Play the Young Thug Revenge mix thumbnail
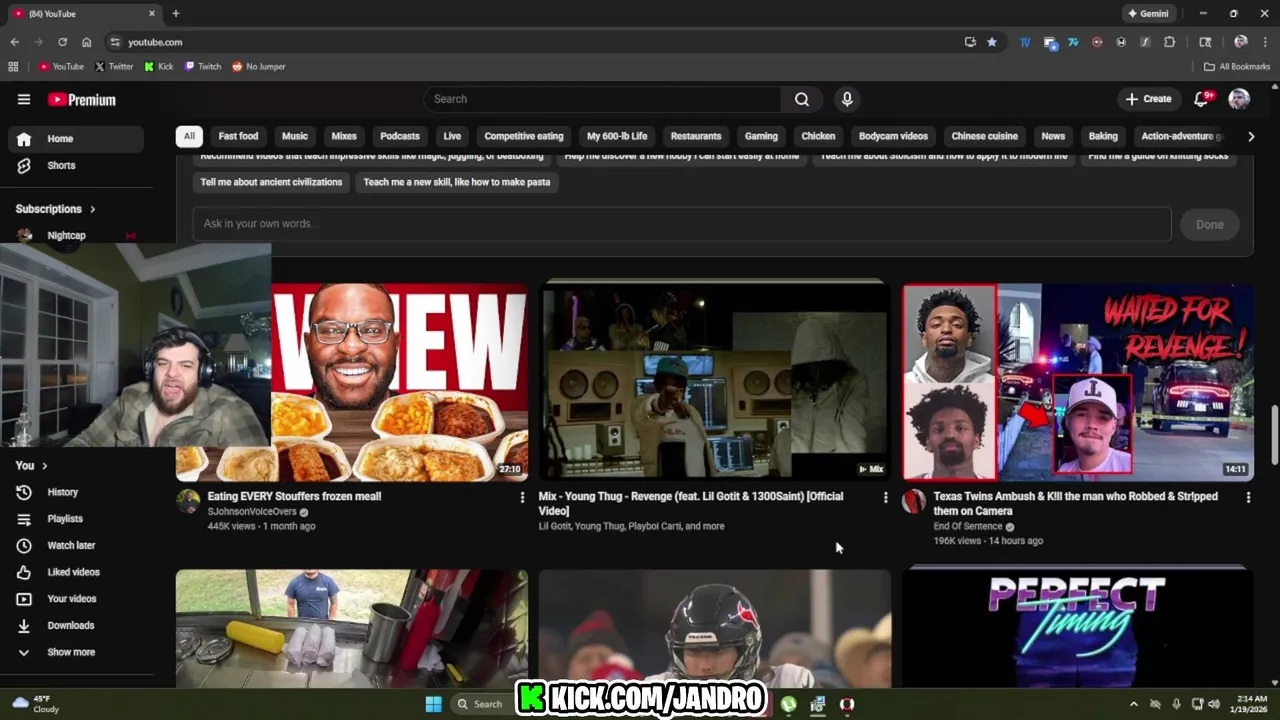Screen dimensions: 1280x720 (714, 380)
